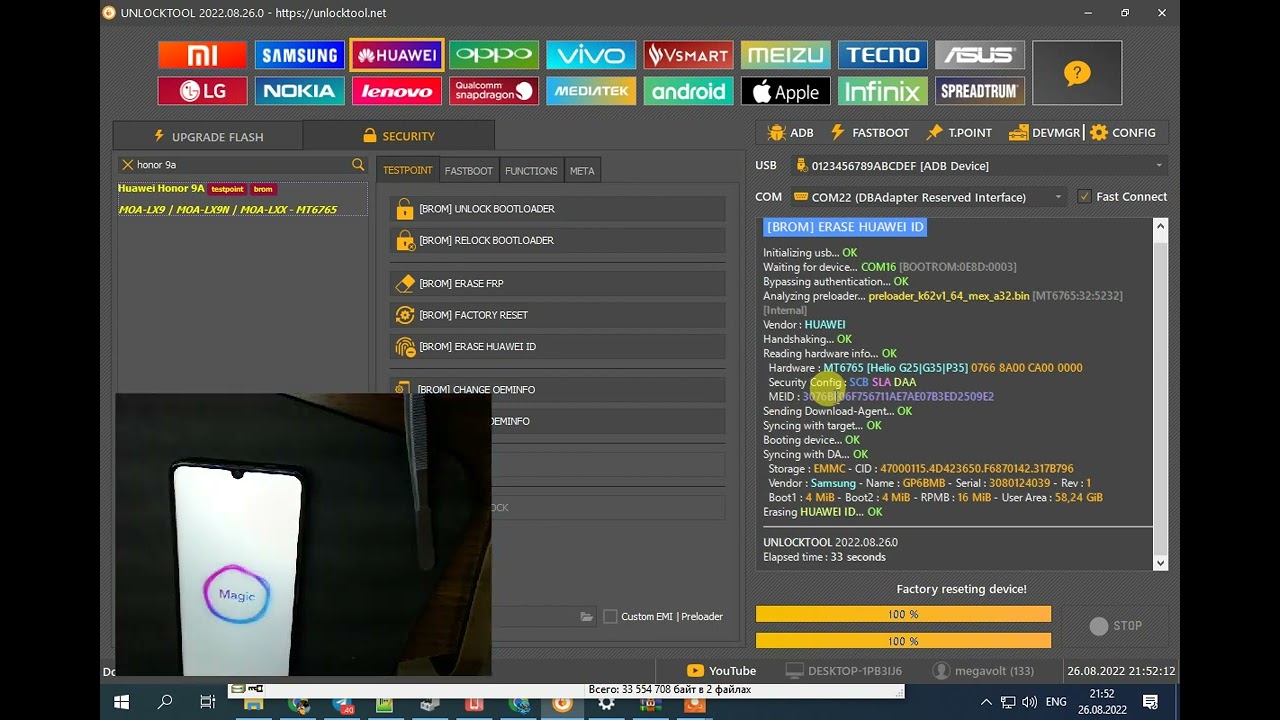The image size is (1280, 720).
Task: Click megavolt (133) account in status bar
Action: [x=983, y=671]
